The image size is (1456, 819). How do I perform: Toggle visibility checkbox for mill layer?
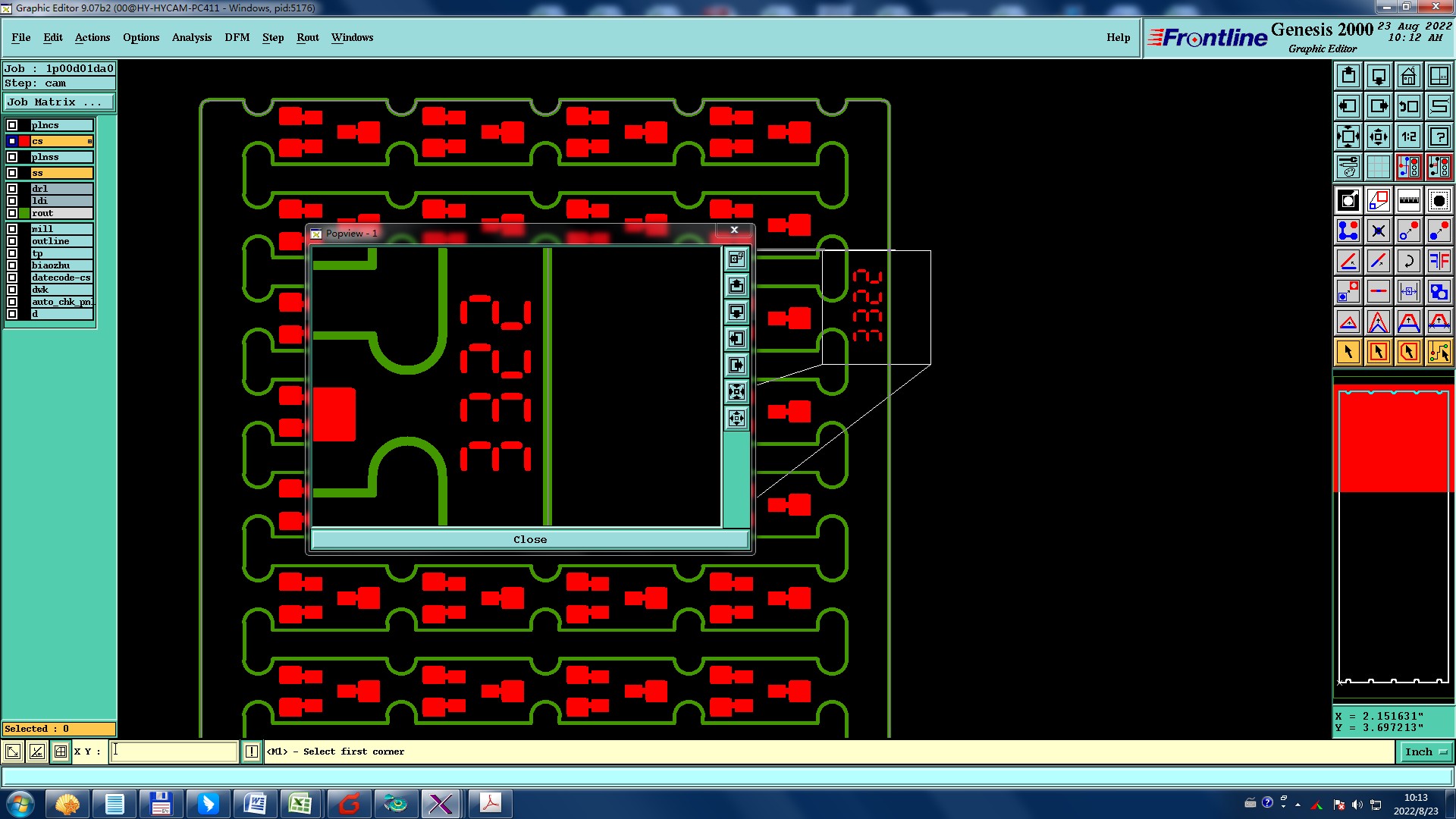click(12, 229)
